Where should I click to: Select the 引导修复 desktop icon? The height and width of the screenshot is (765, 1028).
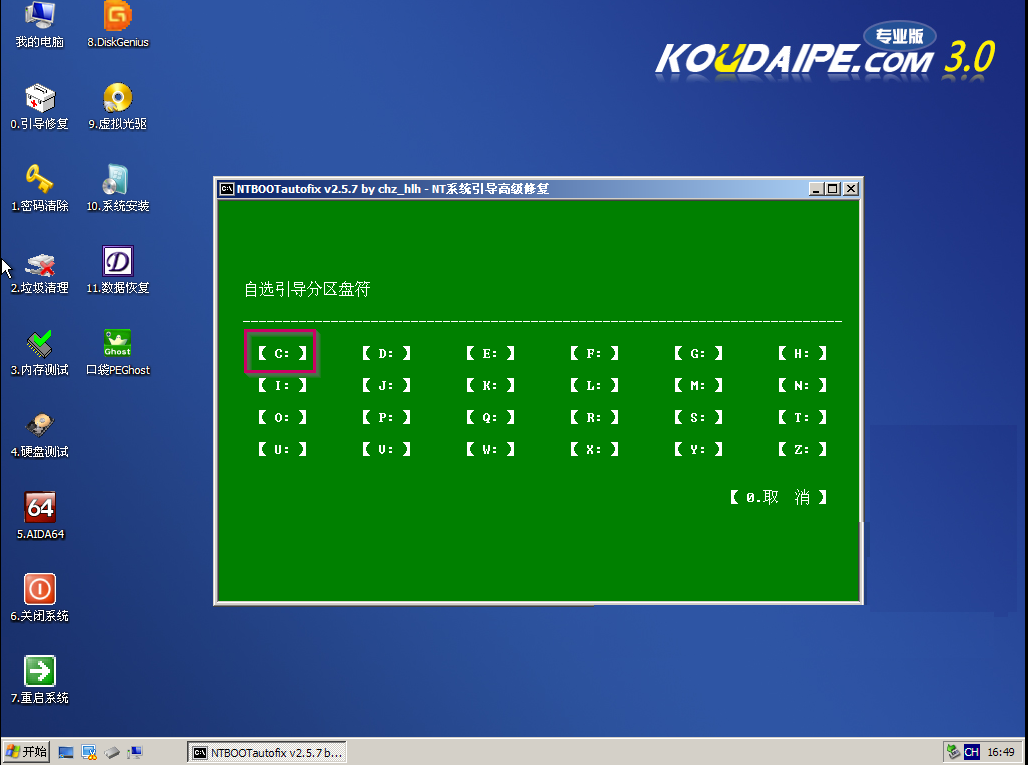coord(40,98)
